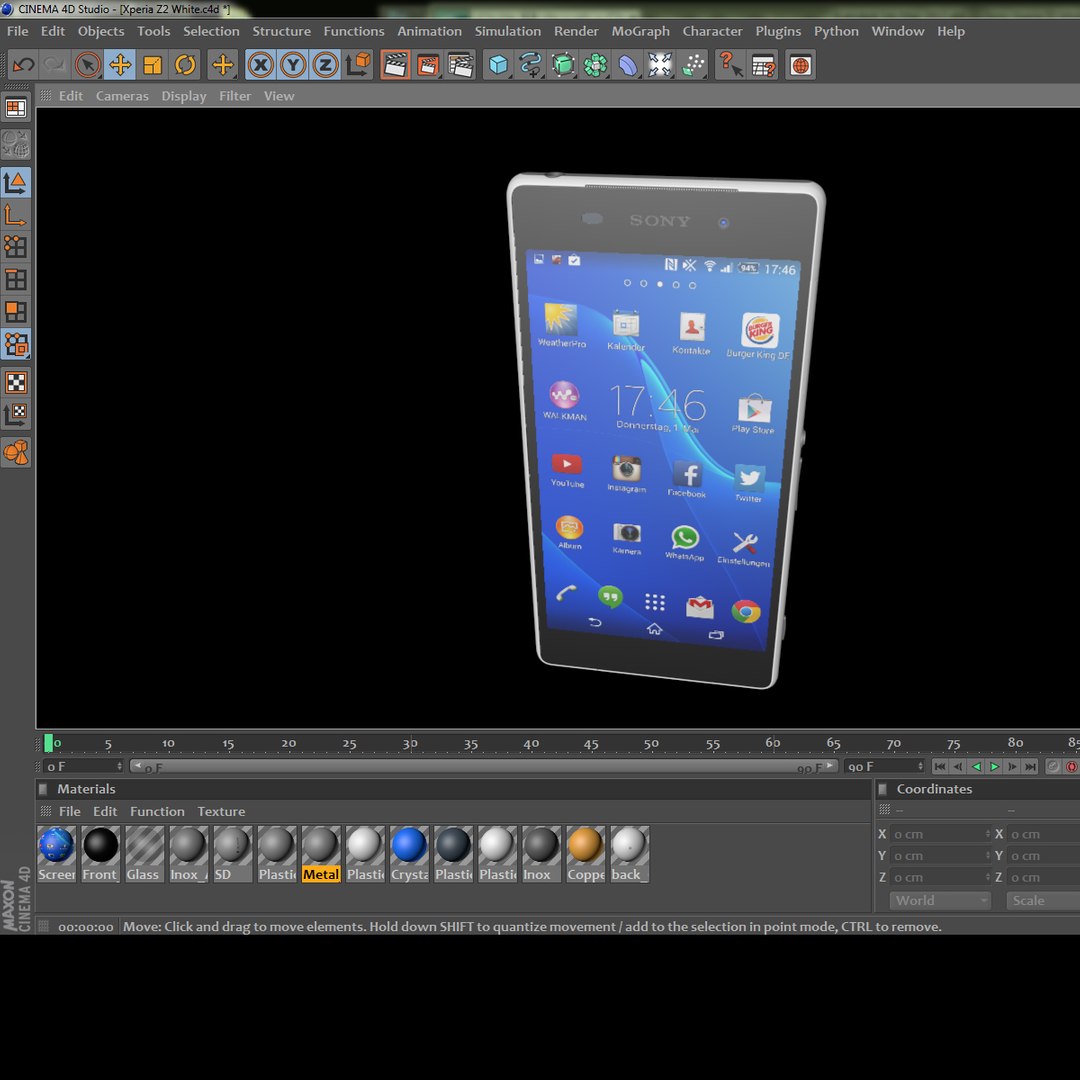Toggle Y-axis lock
Viewport: 1080px width, 1080px height.
(x=293, y=65)
